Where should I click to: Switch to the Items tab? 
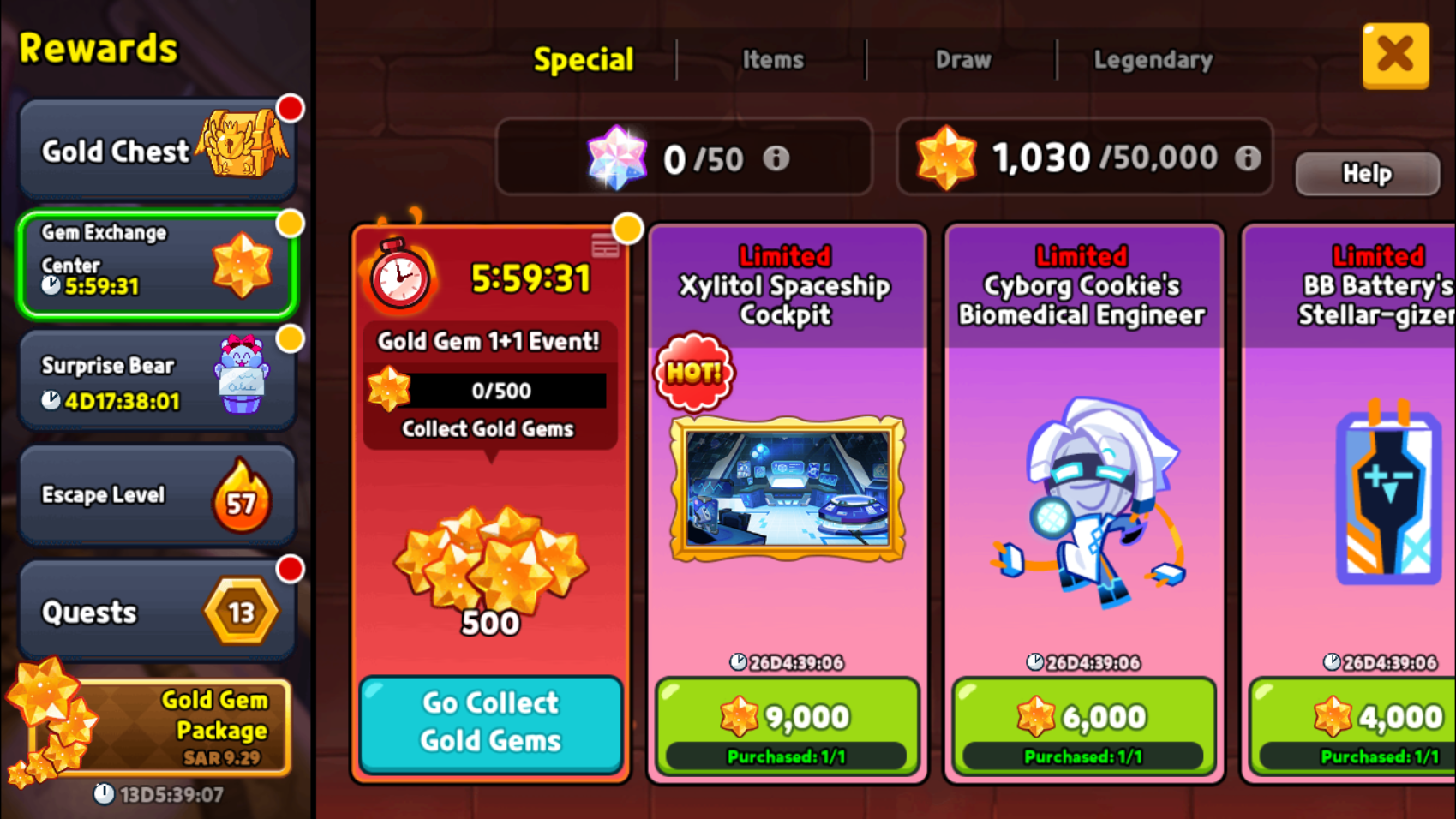[x=773, y=59]
